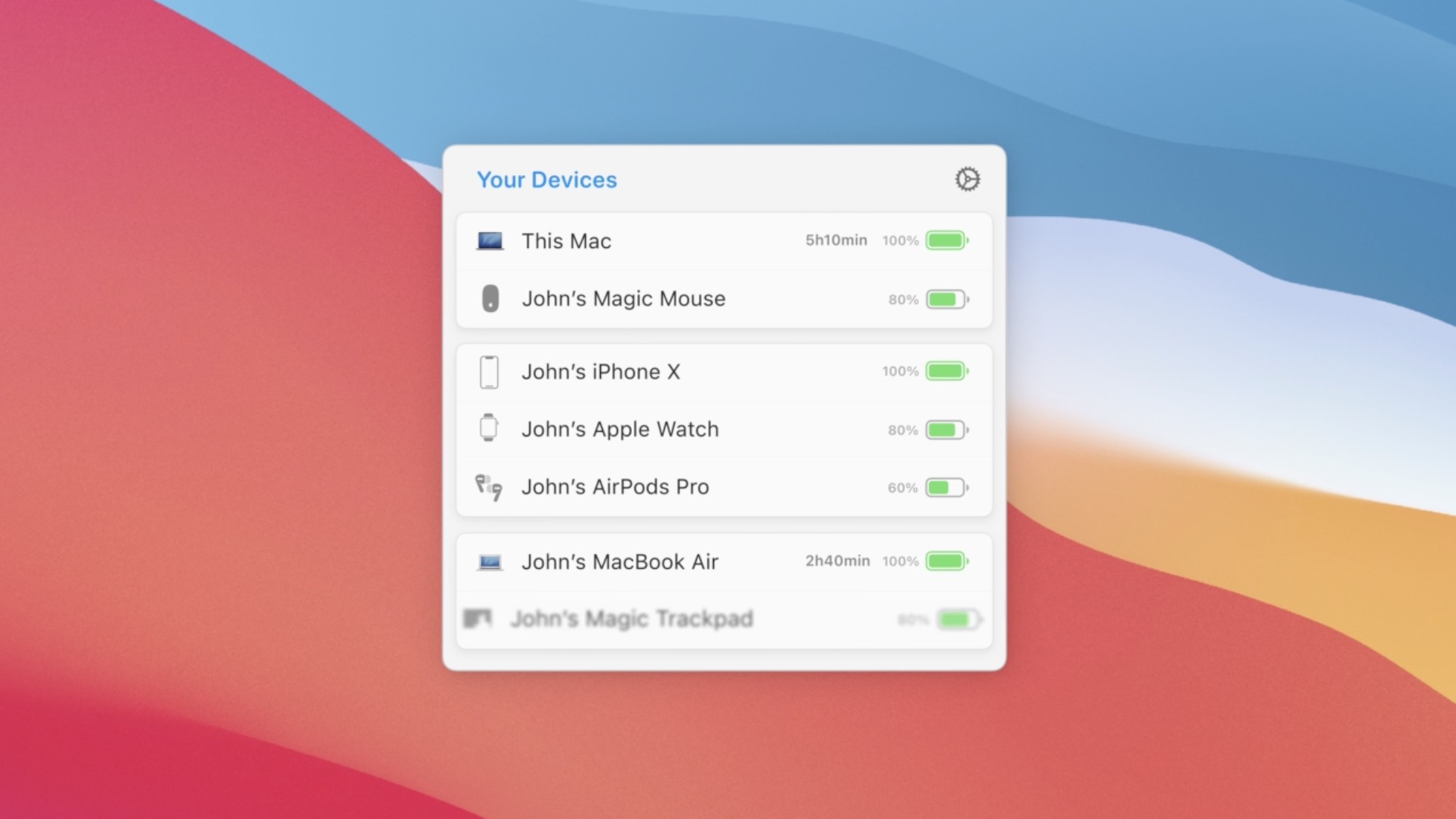Click the Magic Trackpad device icon
This screenshot has height=819, width=1456.
pyautogui.click(x=478, y=619)
